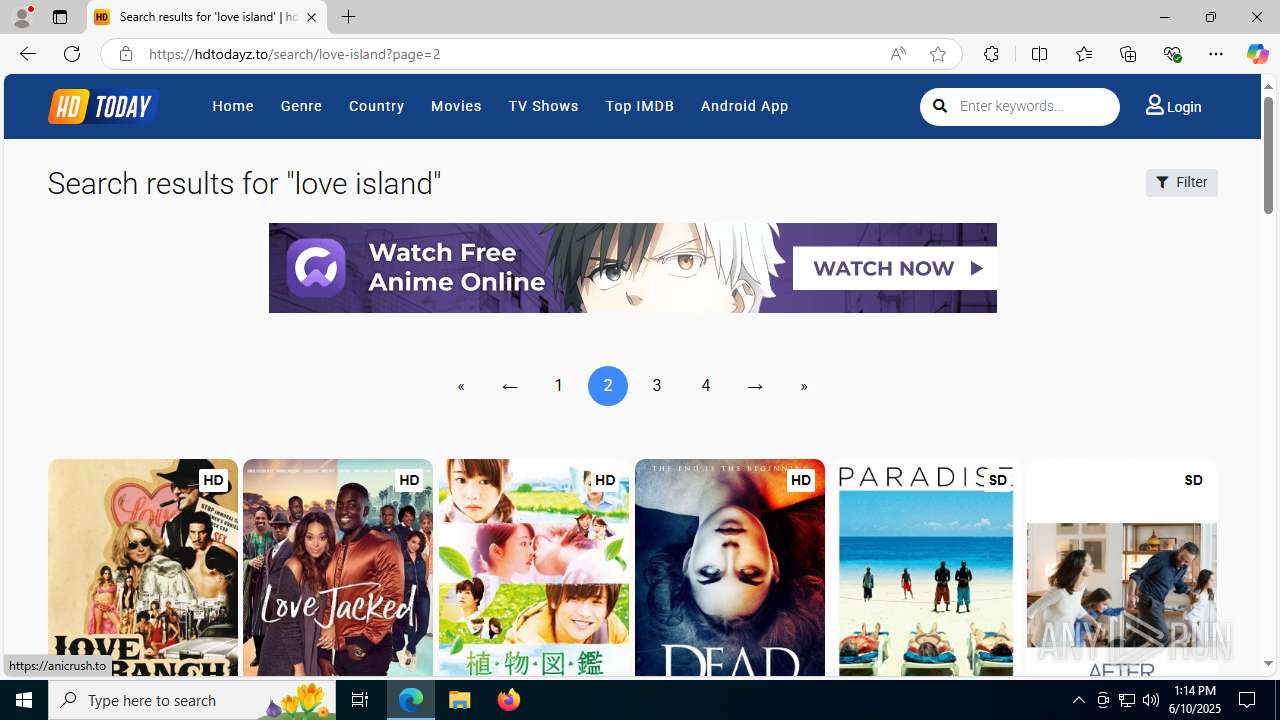Open the taskbar clock and date

click(1195, 700)
